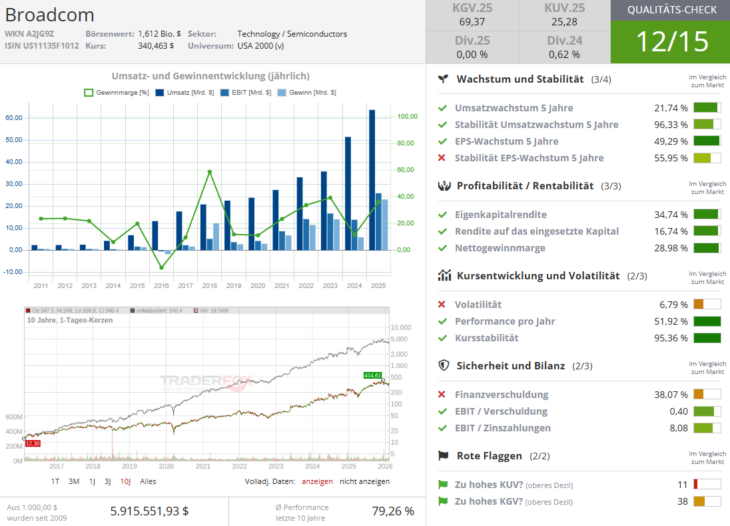The image size is (730, 526).
Task: Click the Rote Flaggen flag icon
Action: tap(443, 456)
